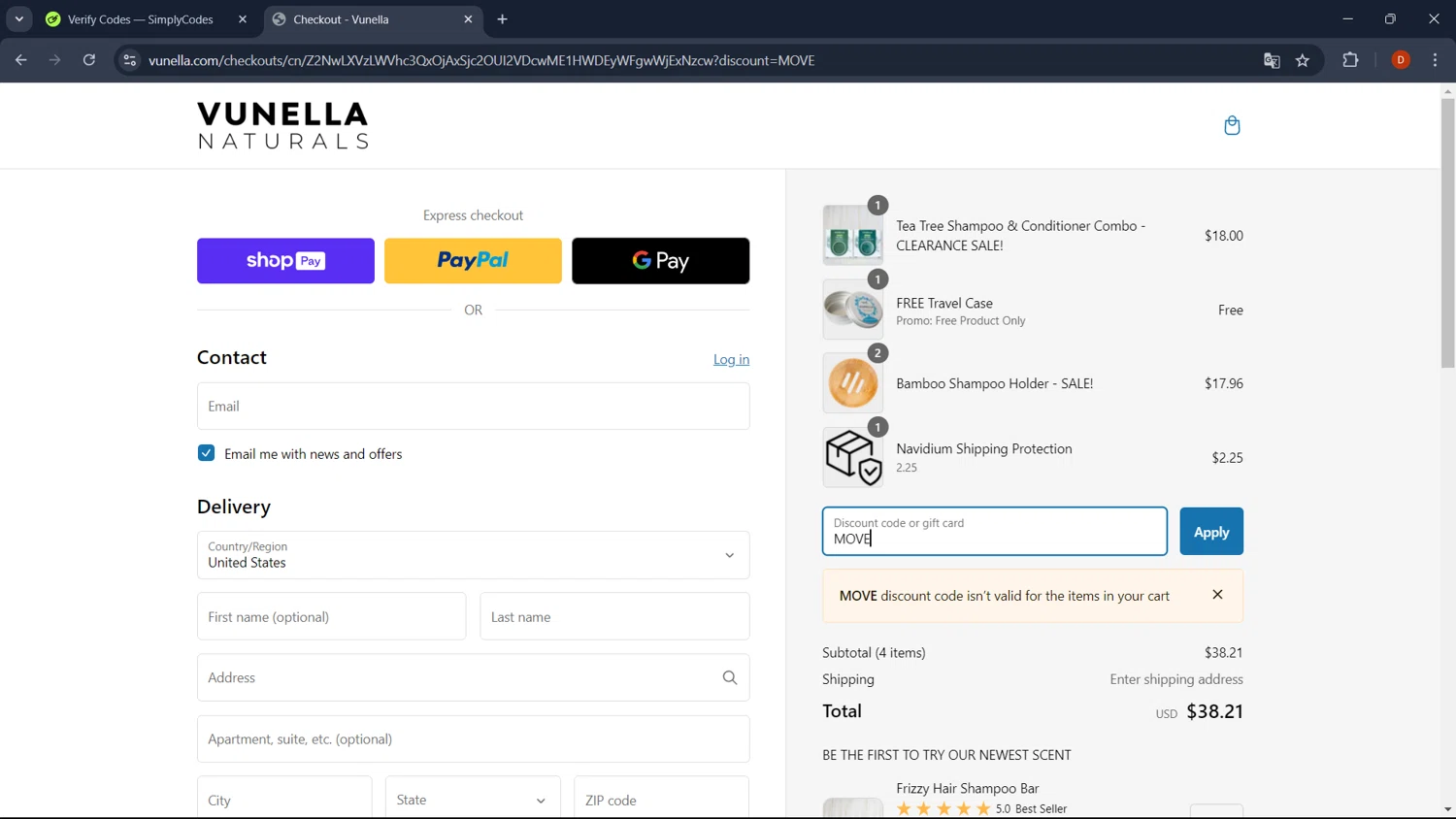Click the Frizzy Hair Shampoo Bar product name
This screenshot has width=1456, height=819.
pyautogui.click(x=967, y=788)
